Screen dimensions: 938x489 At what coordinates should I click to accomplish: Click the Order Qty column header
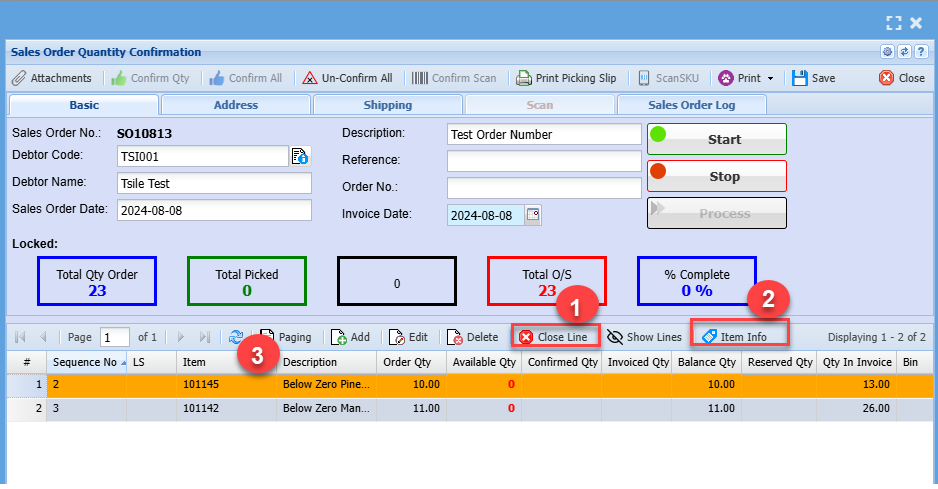(x=411, y=362)
